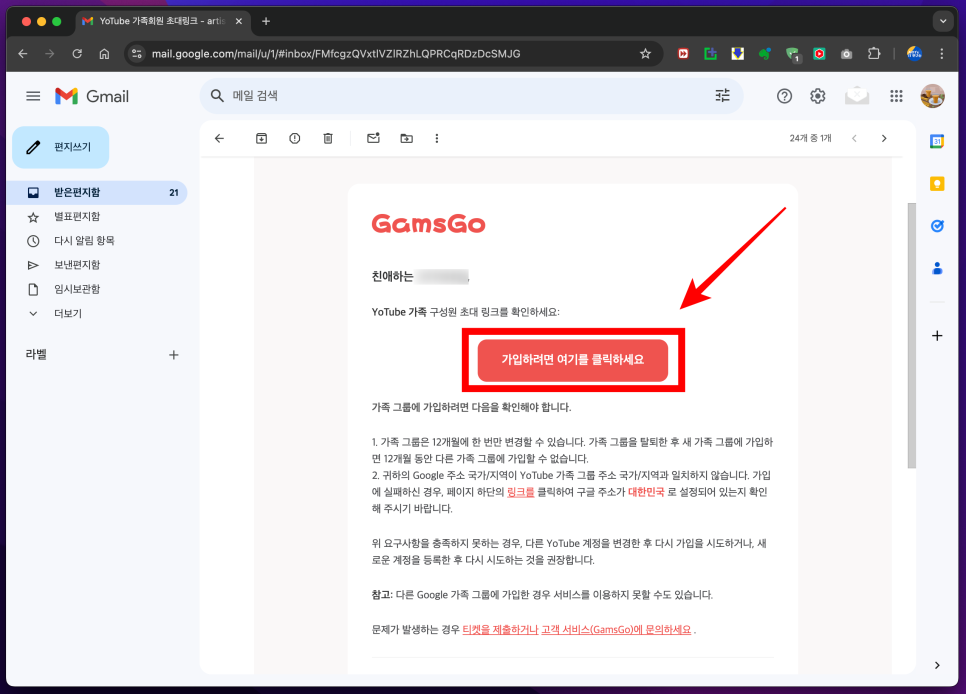Image resolution: width=966 pixels, height=694 pixels.
Task: Compose new mail with 편지쓰기
Action: point(60,147)
